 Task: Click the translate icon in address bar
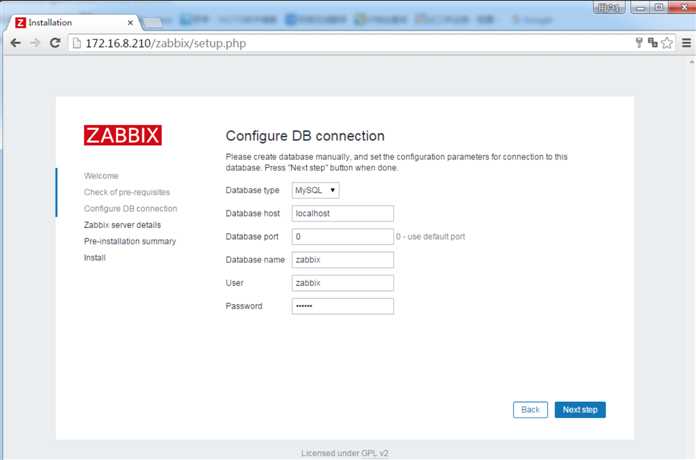(x=652, y=43)
